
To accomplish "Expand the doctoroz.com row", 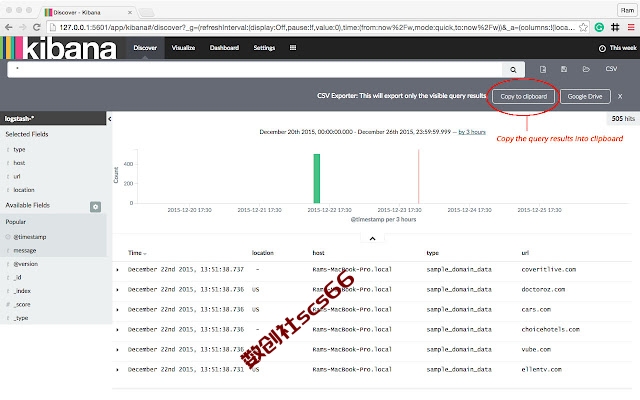I will click(118, 290).
